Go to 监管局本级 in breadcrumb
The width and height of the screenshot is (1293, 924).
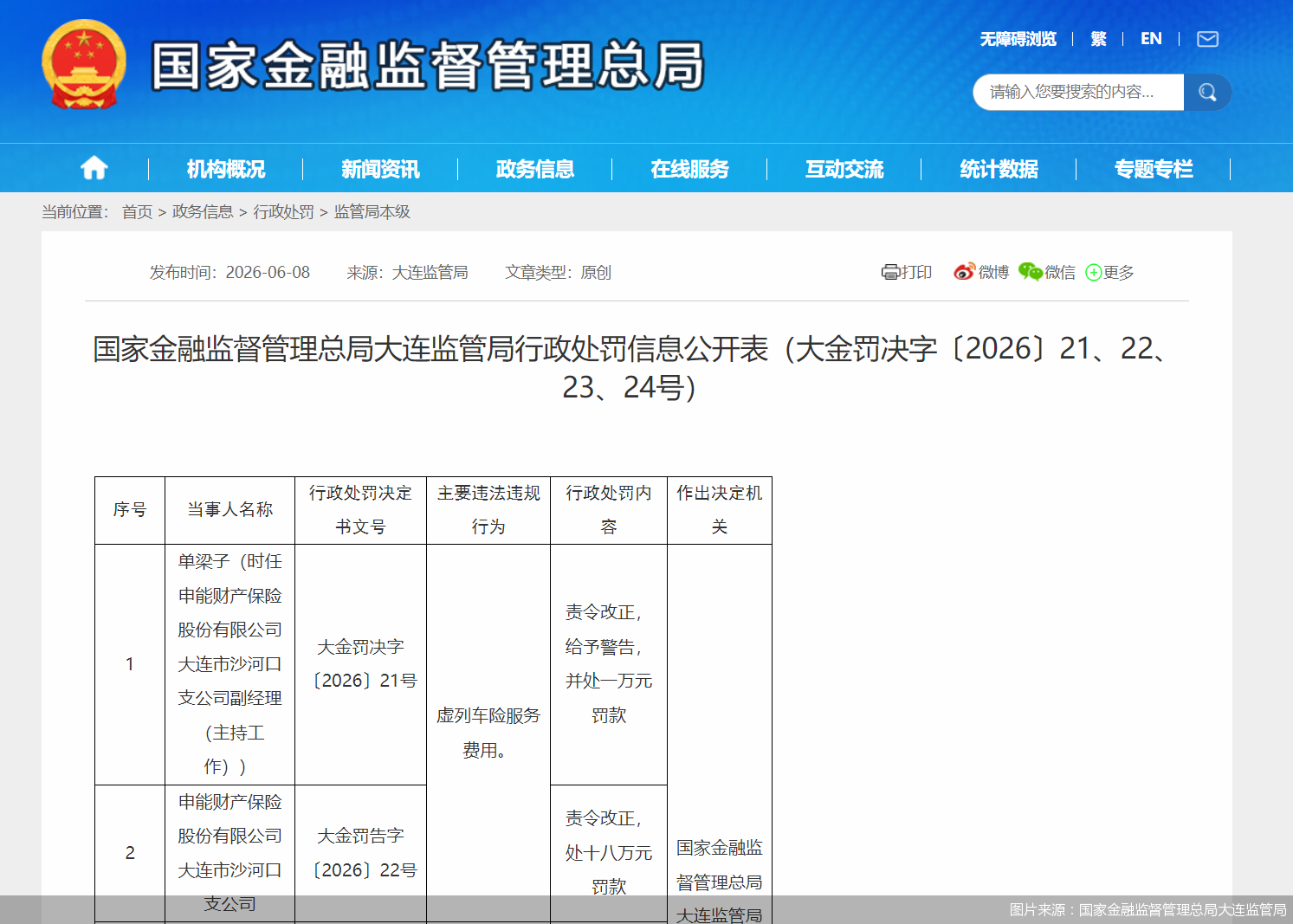pyautogui.click(x=372, y=212)
